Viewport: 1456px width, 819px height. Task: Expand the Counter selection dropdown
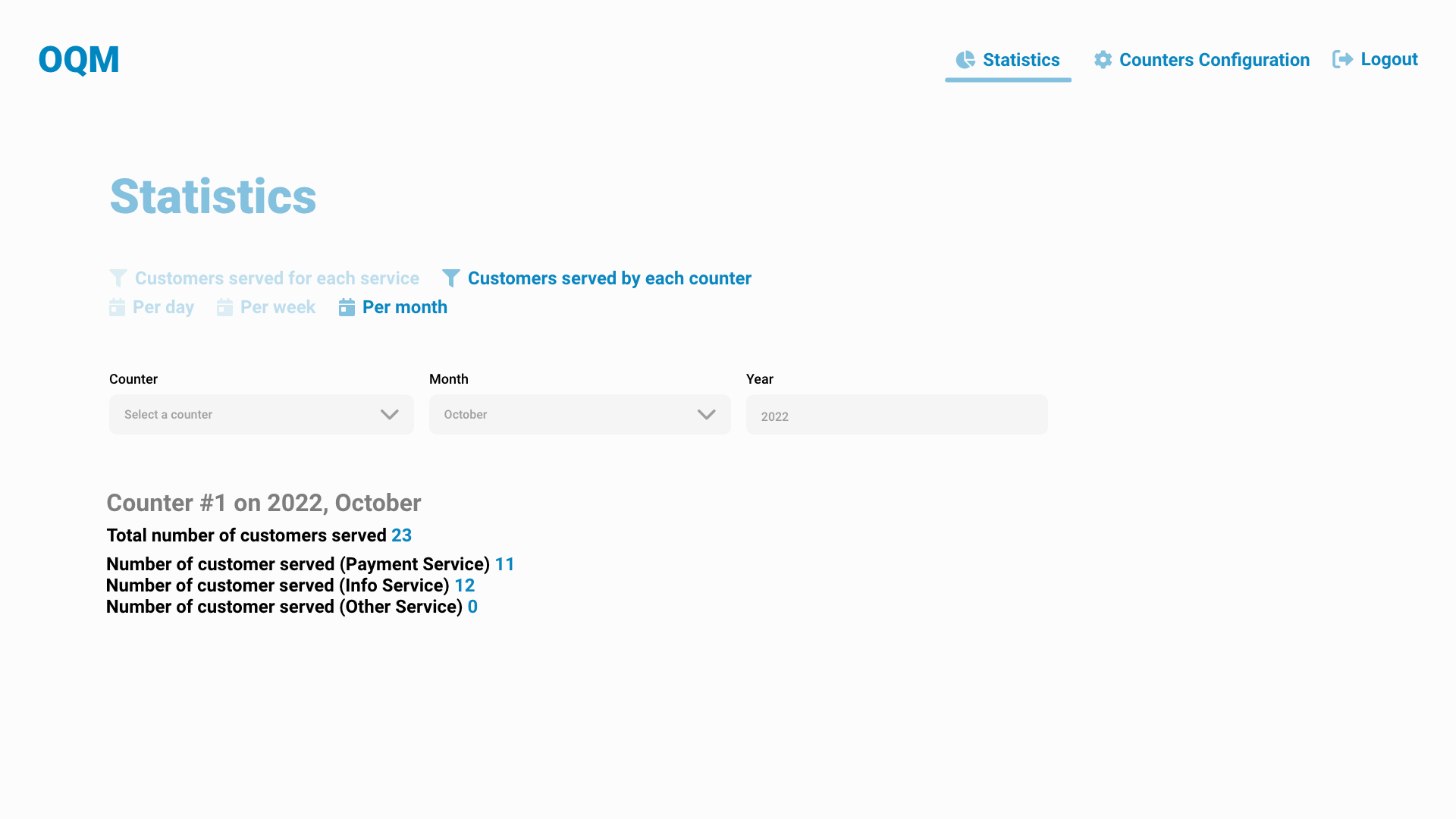[x=260, y=414]
